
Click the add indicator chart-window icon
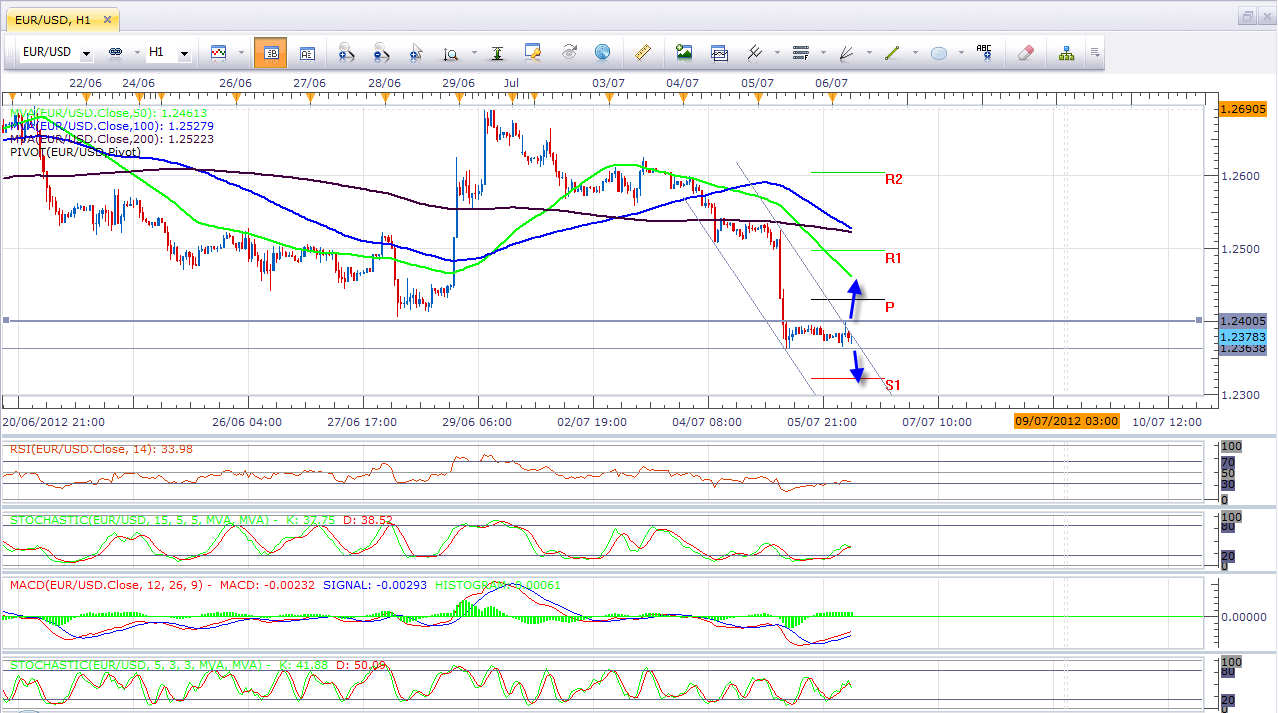719,52
